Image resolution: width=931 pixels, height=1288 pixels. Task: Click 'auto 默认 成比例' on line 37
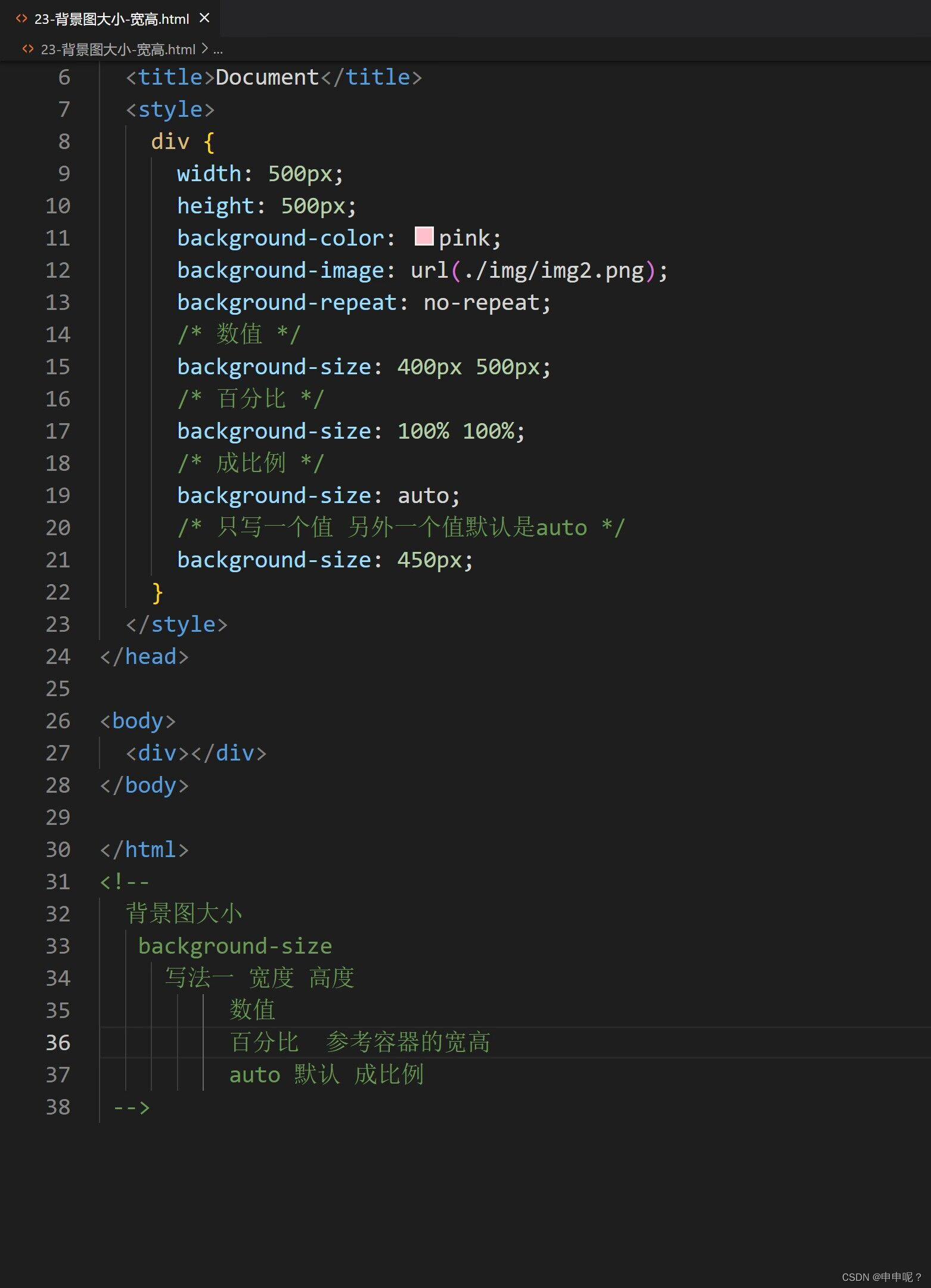[x=327, y=1075]
